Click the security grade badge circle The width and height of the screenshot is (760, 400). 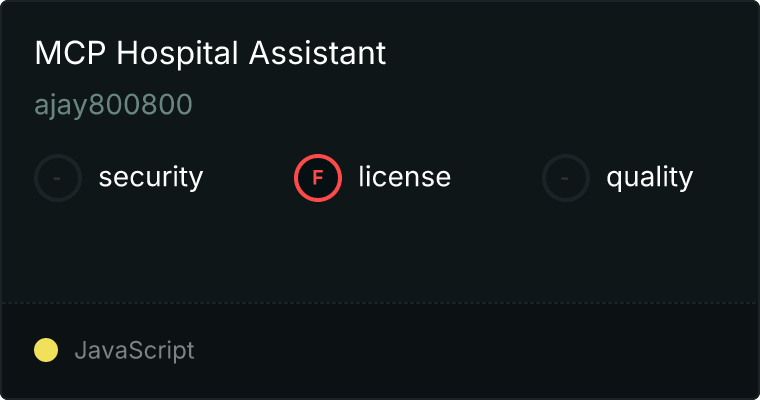click(x=58, y=178)
